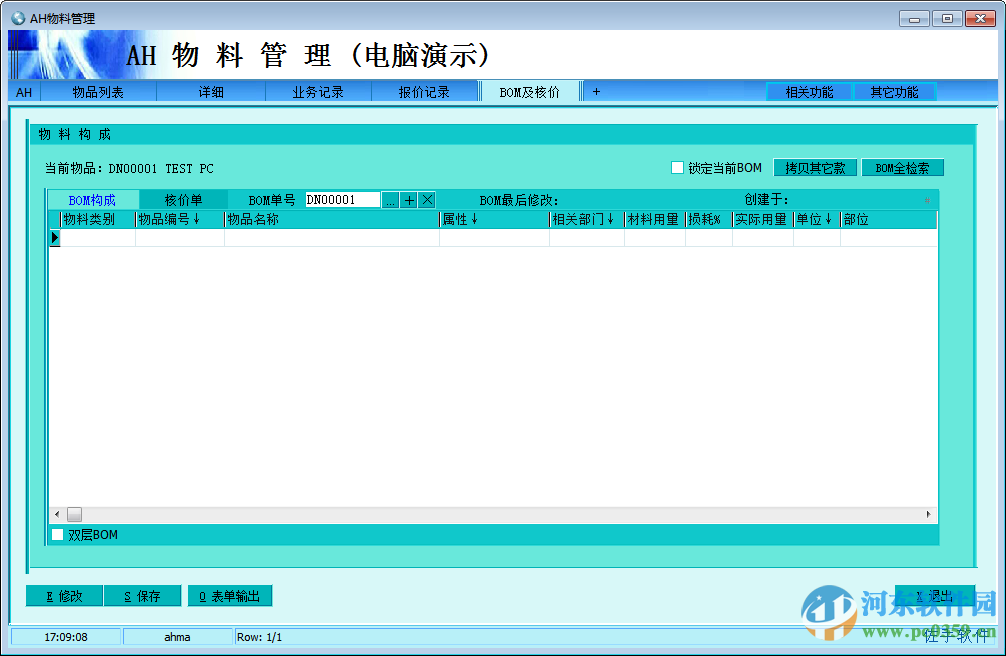The image size is (1006, 656).
Task: Enable the 锁定当前BOM checkbox
Action: (677, 167)
